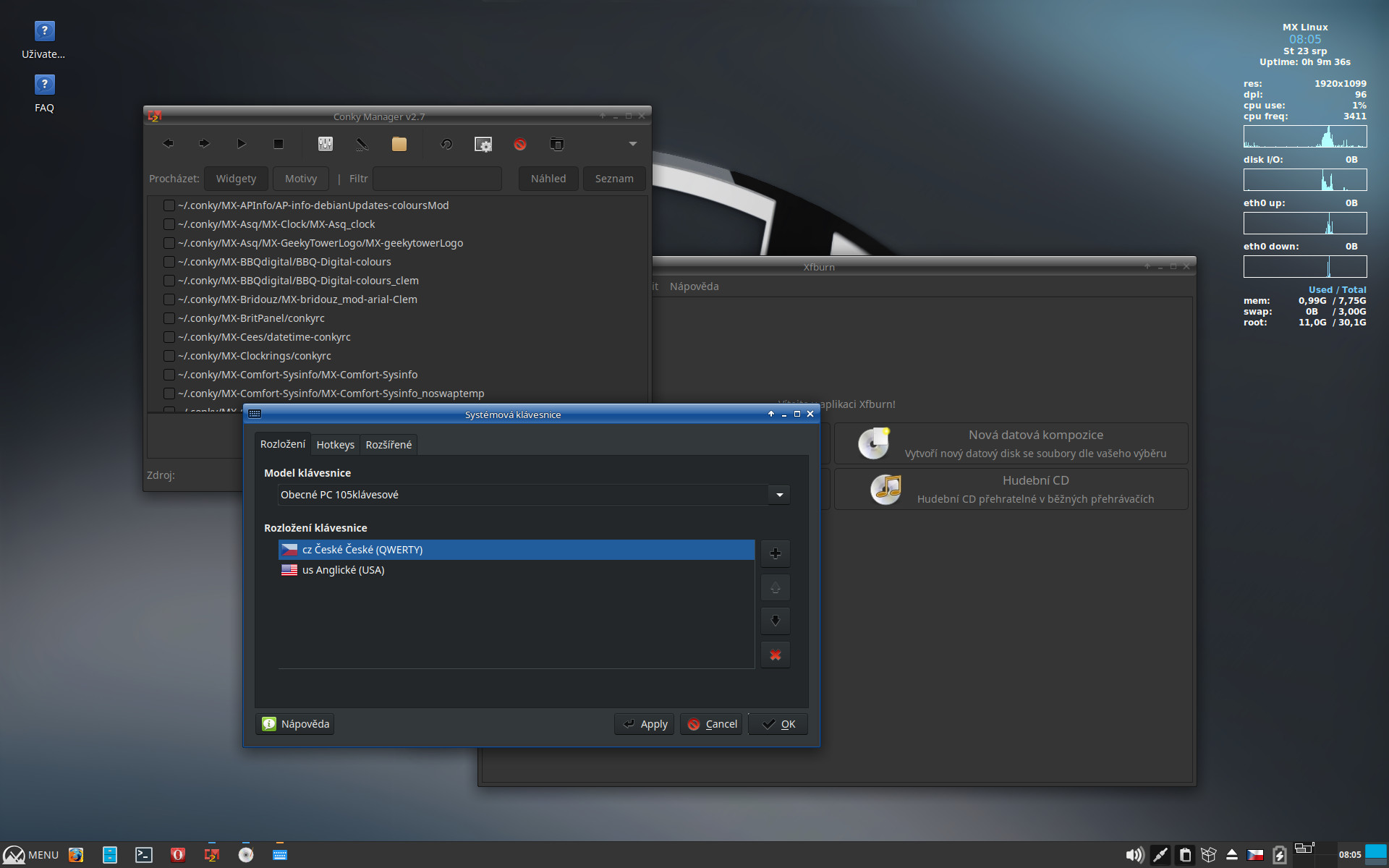This screenshot has width=1389, height=868.
Task: Launch Firefox from the panel
Action: [76, 855]
